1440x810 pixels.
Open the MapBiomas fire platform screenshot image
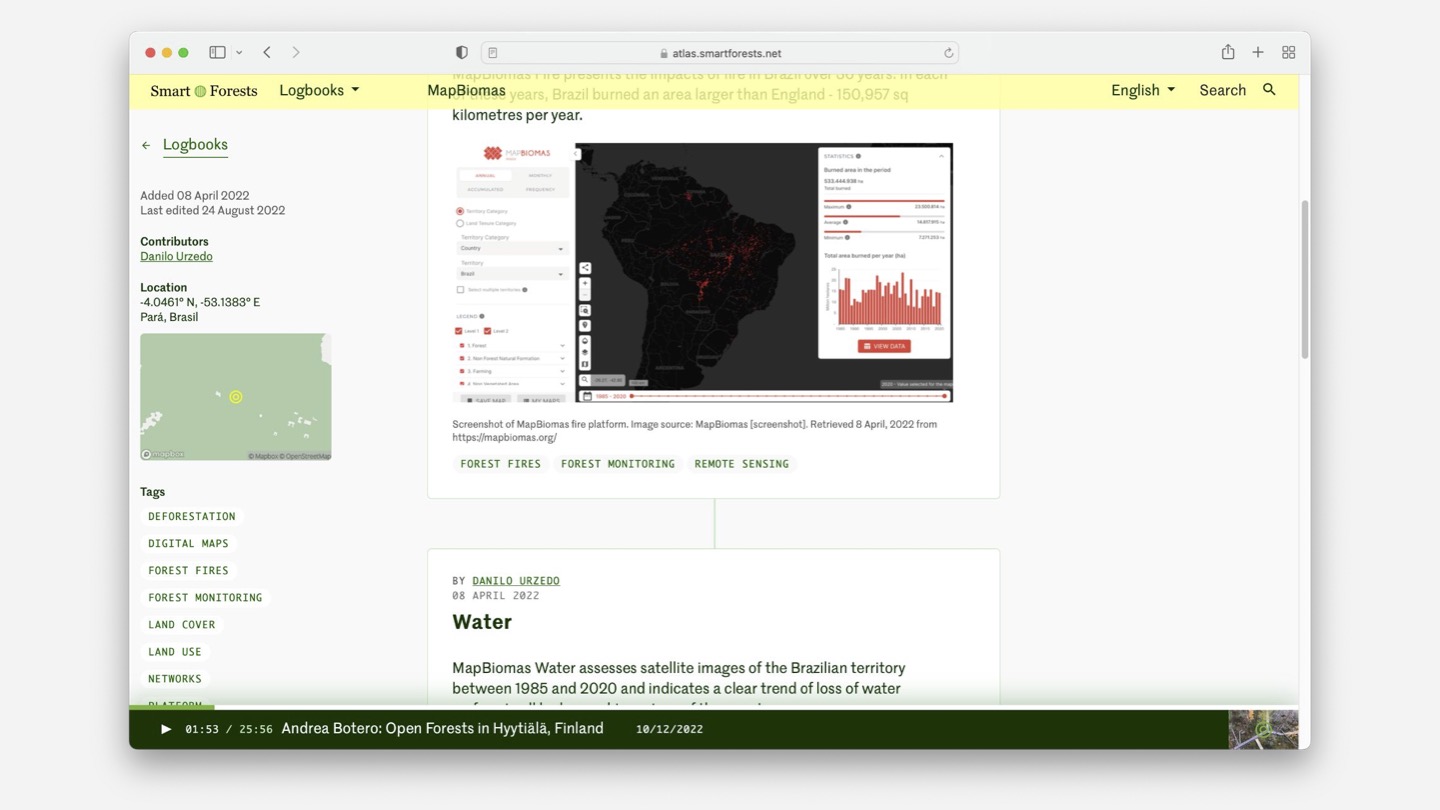[702, 272]
